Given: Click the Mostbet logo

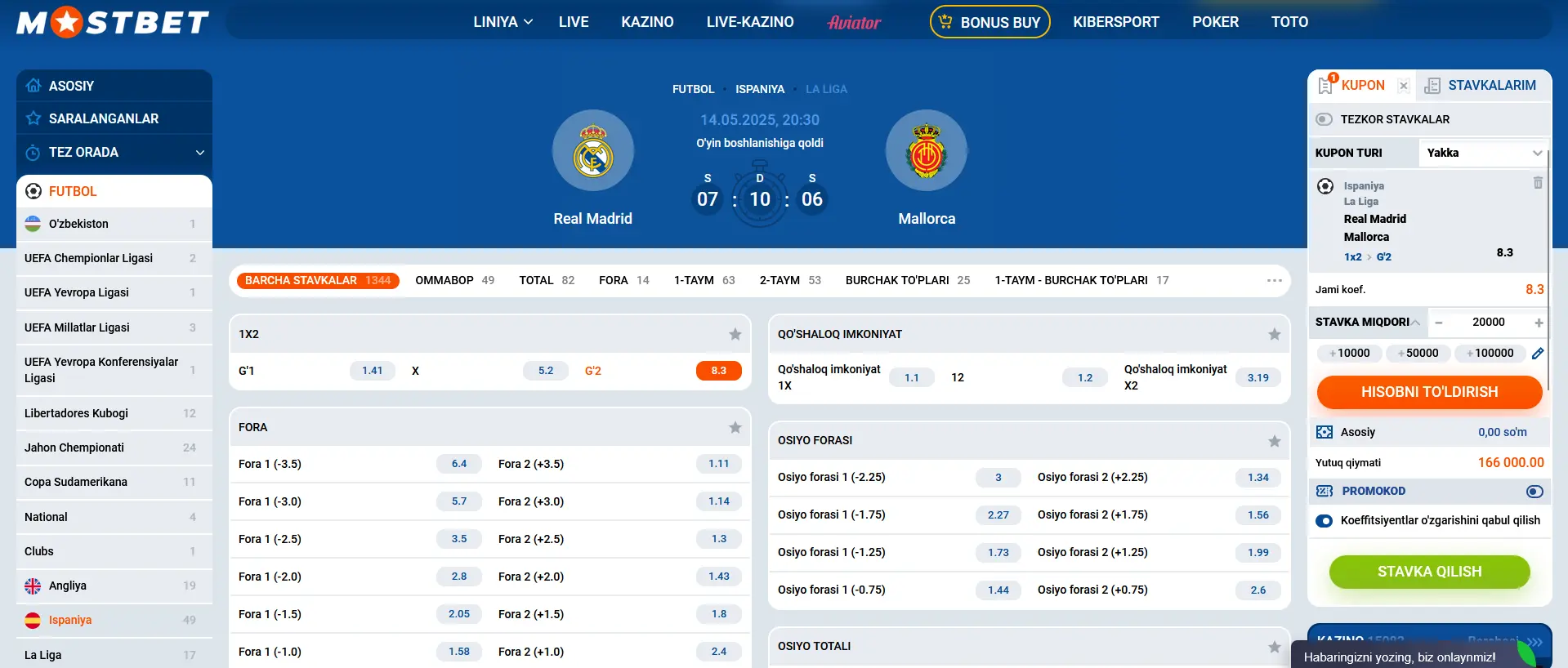Looking at the screenshot, I should 113,22.
